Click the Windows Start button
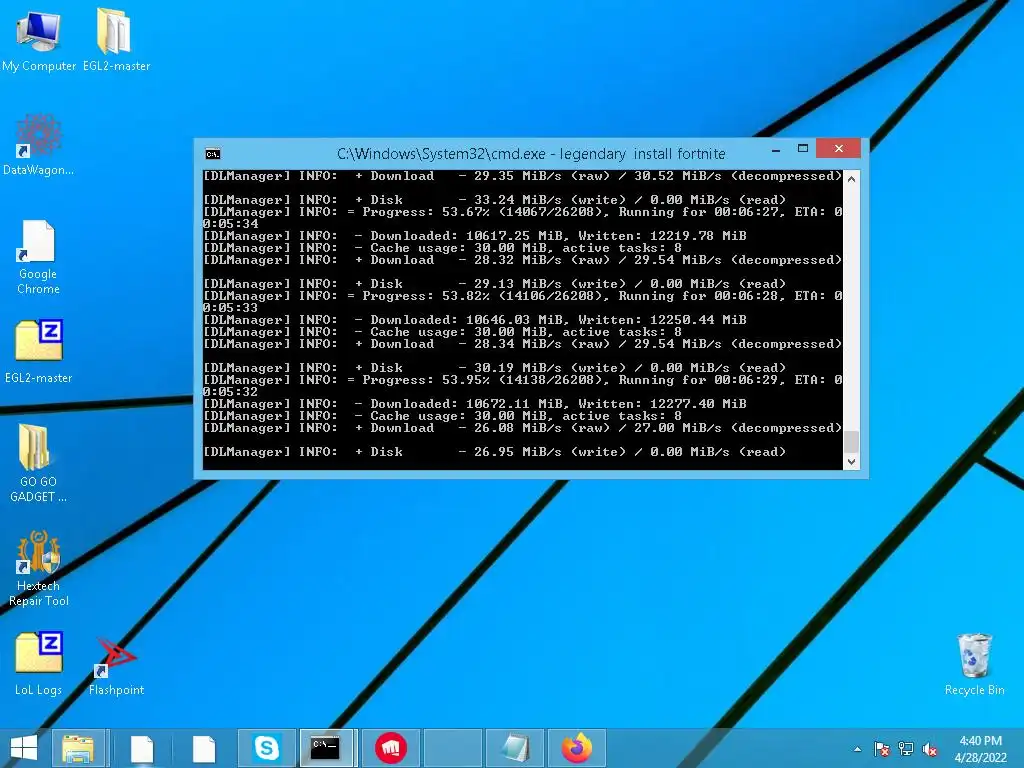Image resolution: width=1024 pixels, height=768 pixels. [24, 748]
